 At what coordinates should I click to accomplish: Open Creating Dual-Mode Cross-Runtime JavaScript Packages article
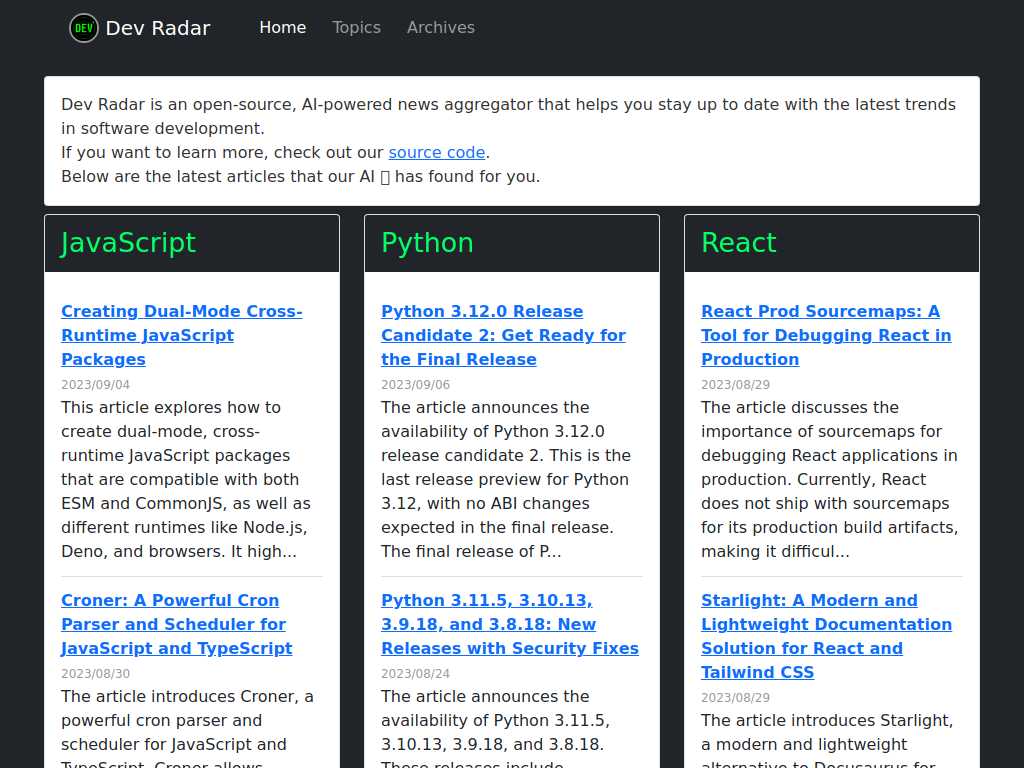point(182,335)
